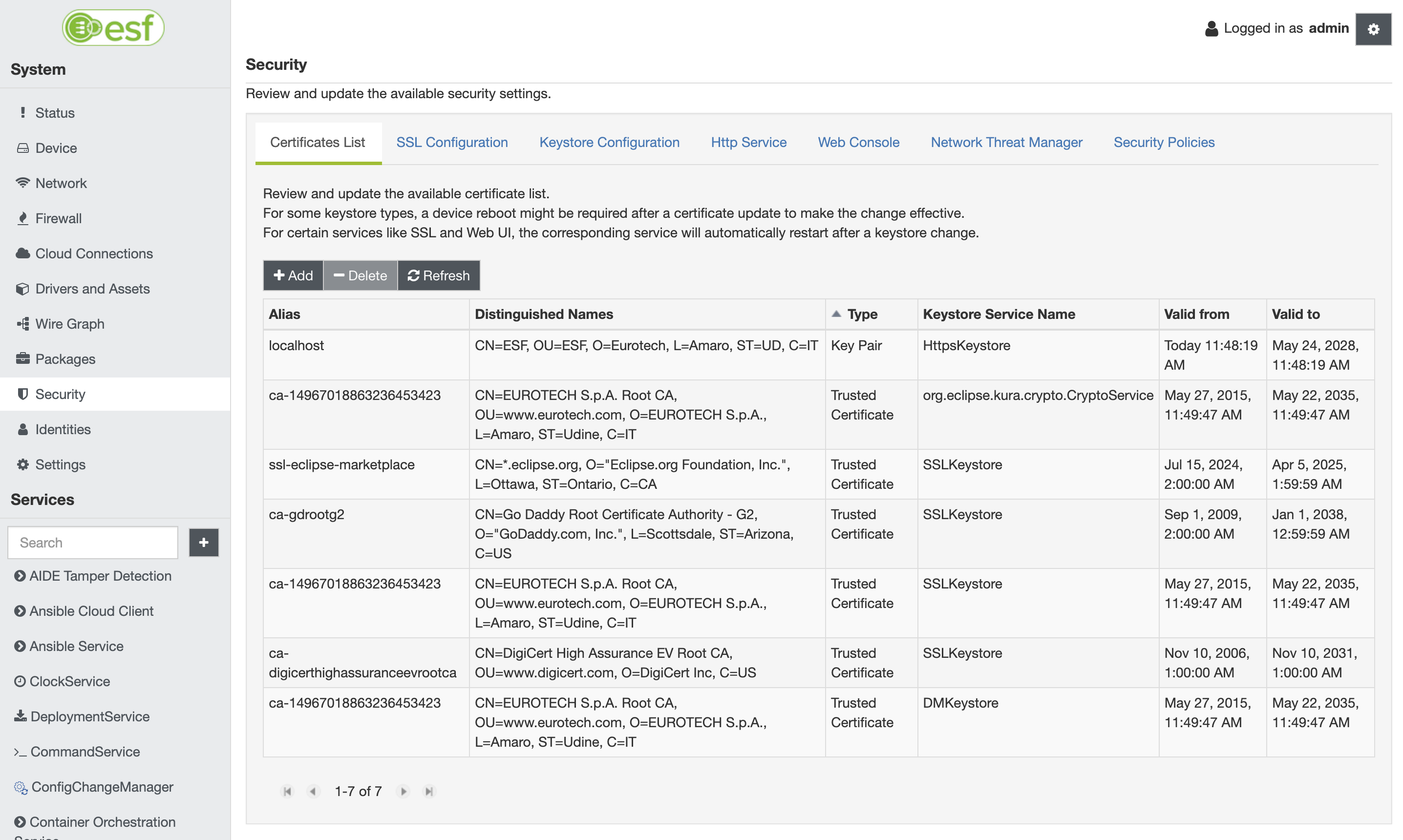The image size is (1403, 840).
Task: Click the Device icon in sidebar
Action: (x=22, y=148)
